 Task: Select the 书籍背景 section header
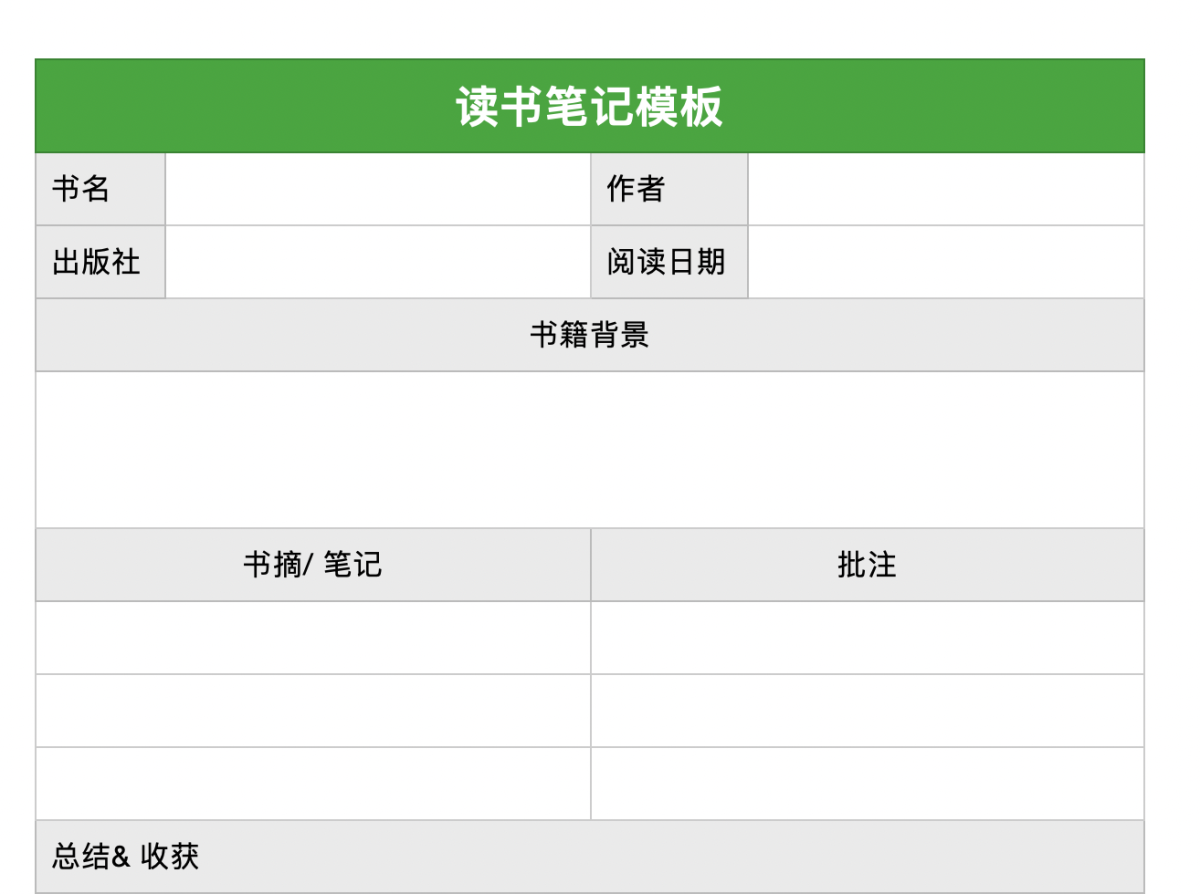(589, 335)
